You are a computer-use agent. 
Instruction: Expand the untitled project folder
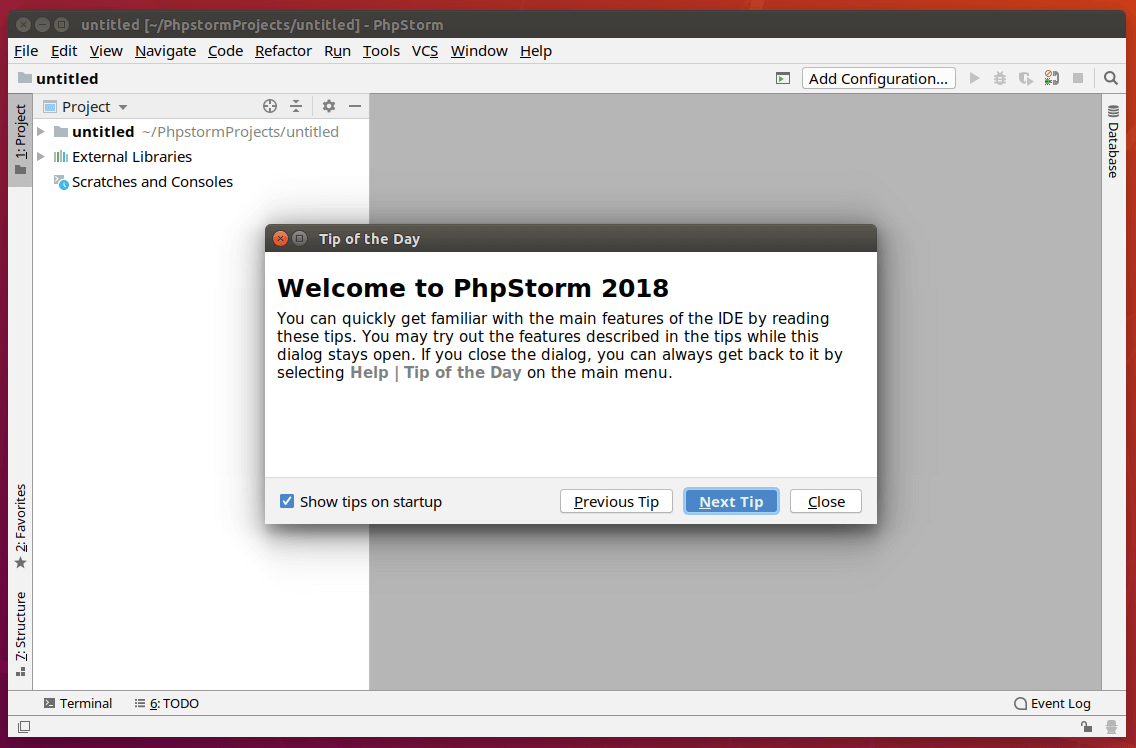click(x=41, y=132)
